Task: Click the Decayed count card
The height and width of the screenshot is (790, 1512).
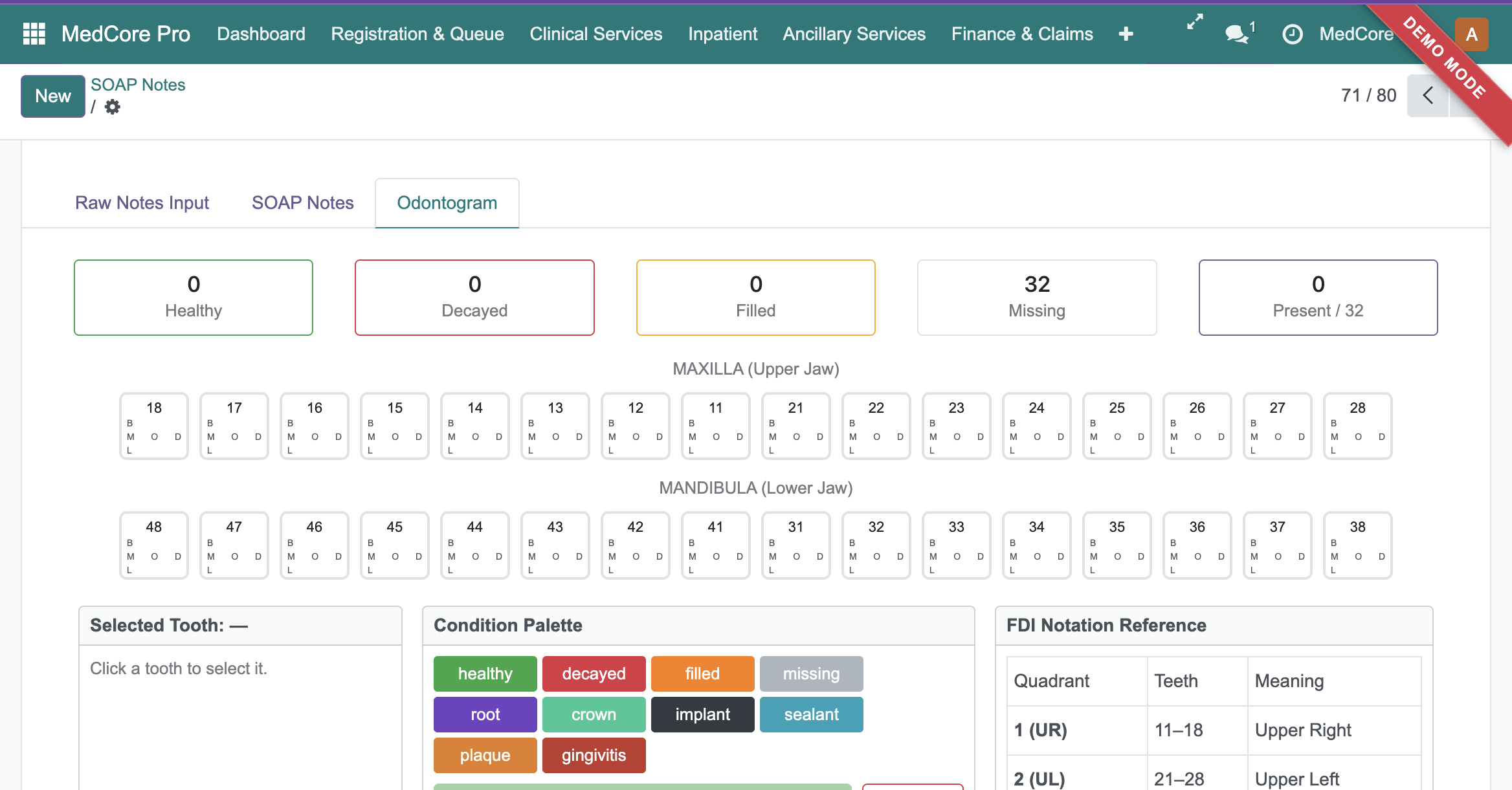Action: (x=474, y=298)
